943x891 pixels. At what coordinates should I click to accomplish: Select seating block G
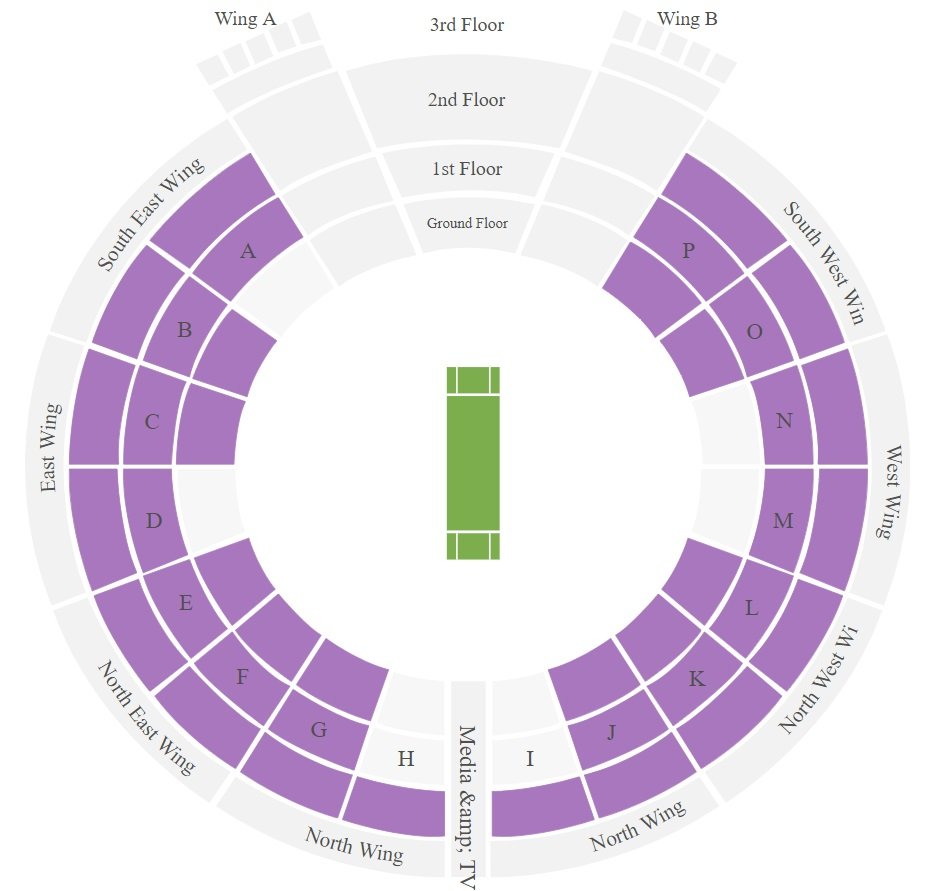(318, 729)
